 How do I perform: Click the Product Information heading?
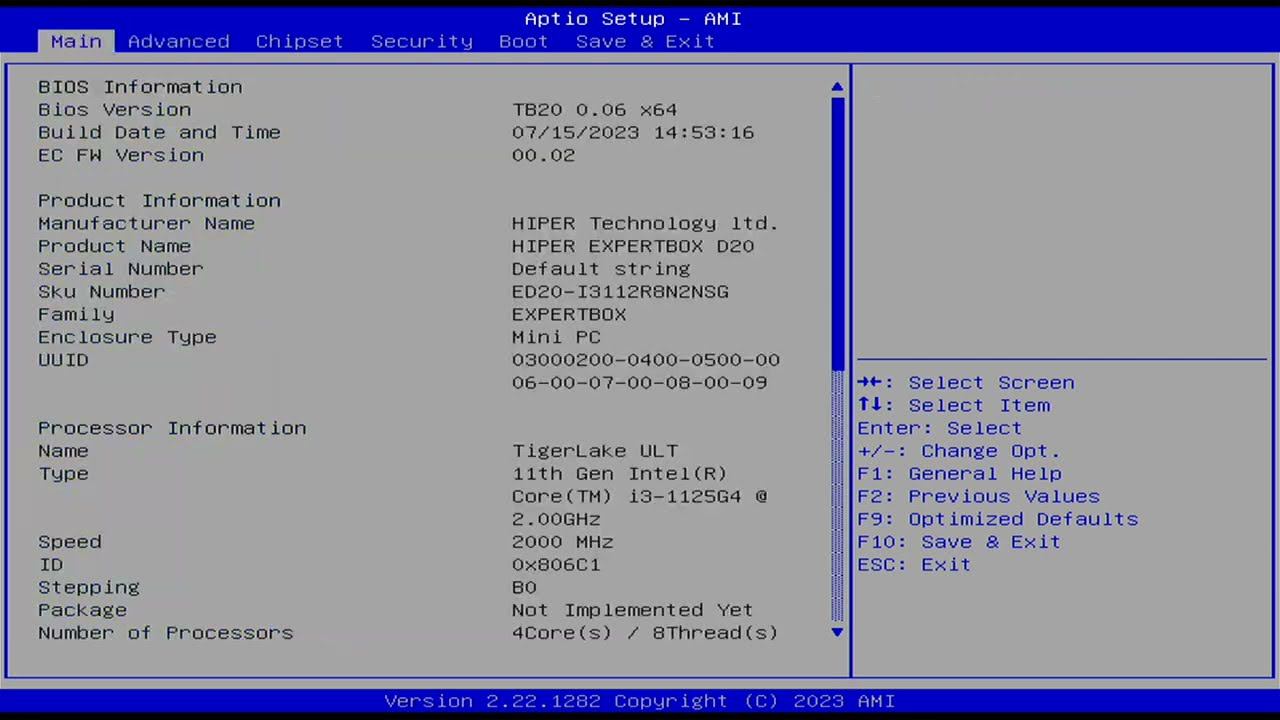click(x=159, y=201)
